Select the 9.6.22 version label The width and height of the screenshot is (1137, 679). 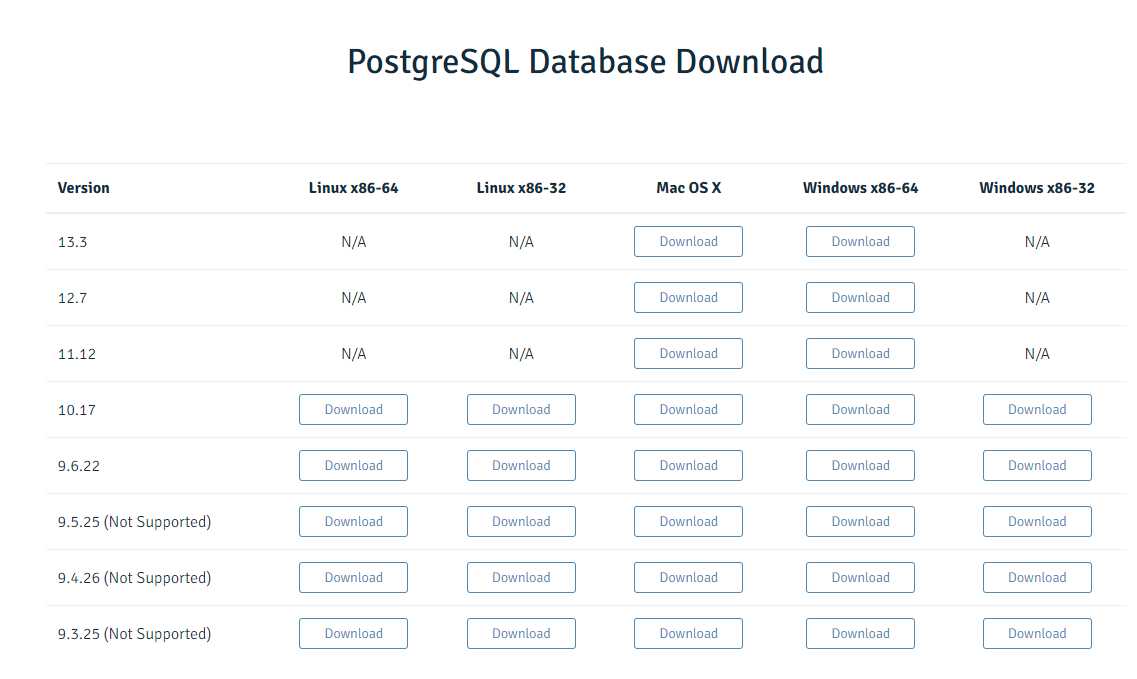[78, 466]
